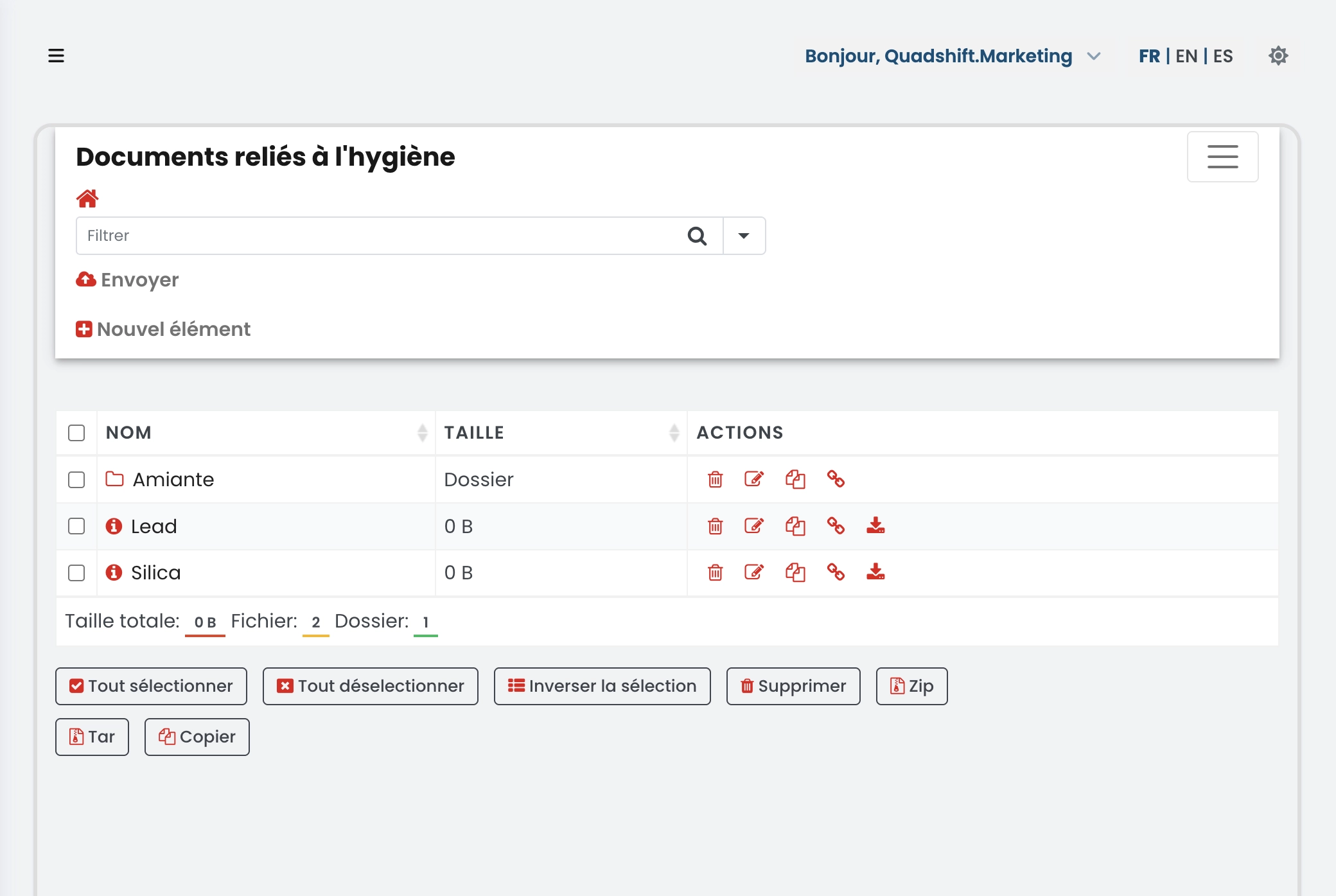The height and width of the screenshot is (896, 1336).
Task: Toggle dark mode with the sun icon
Action: click(1278, 56)
